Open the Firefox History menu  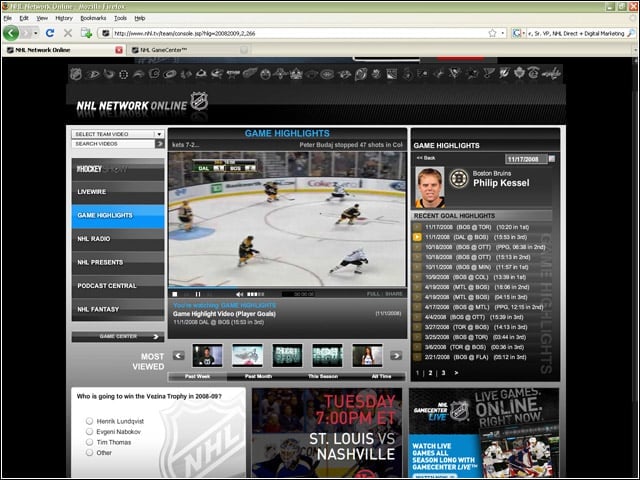tap(64, 18)
